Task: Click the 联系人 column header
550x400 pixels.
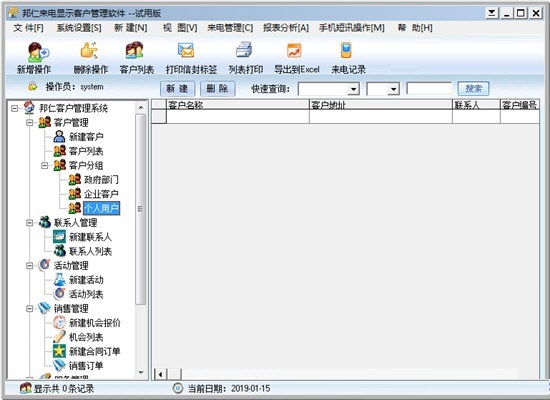Action: (x=476, y=105)
